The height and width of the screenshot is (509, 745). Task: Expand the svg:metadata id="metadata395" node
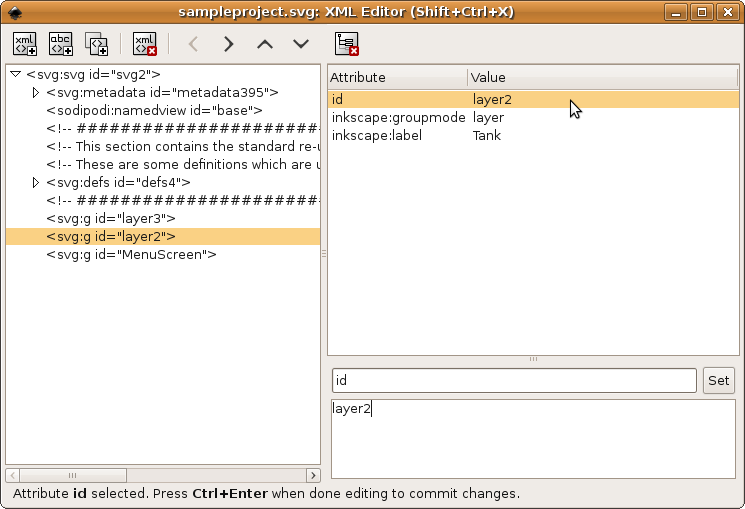click(x=36, y=92)
